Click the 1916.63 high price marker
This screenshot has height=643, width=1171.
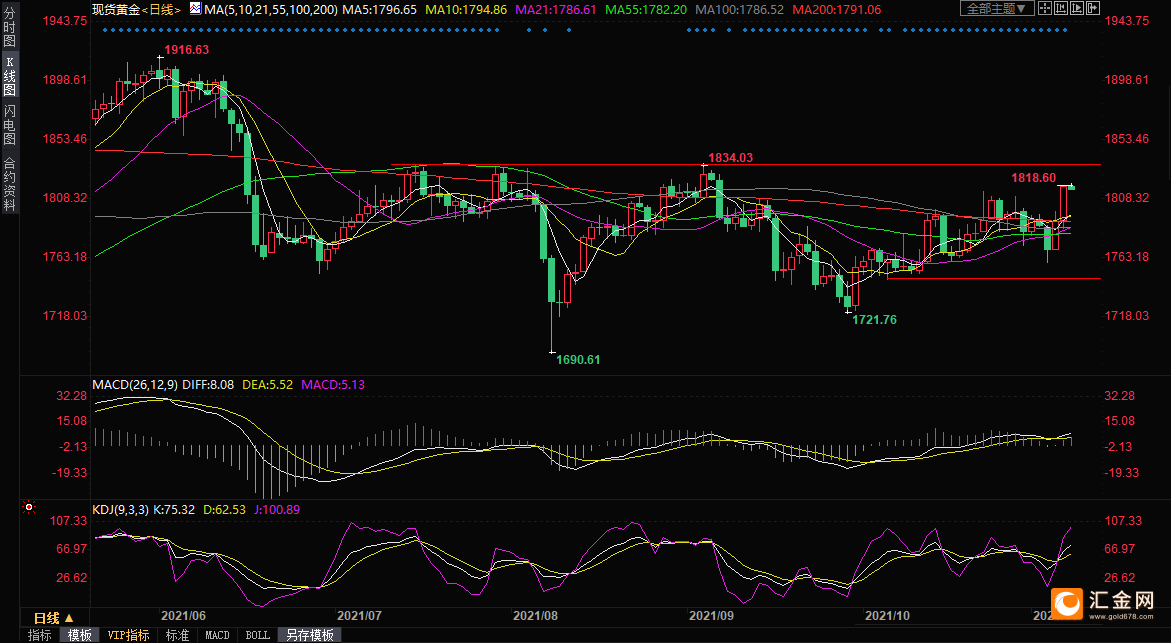(x=187, y=50)
